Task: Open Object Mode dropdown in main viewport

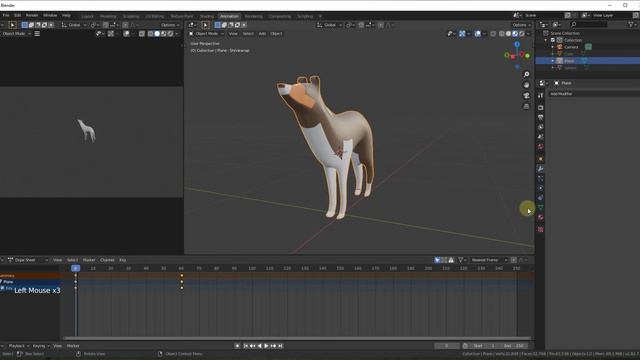Action: tap(207, 33)
